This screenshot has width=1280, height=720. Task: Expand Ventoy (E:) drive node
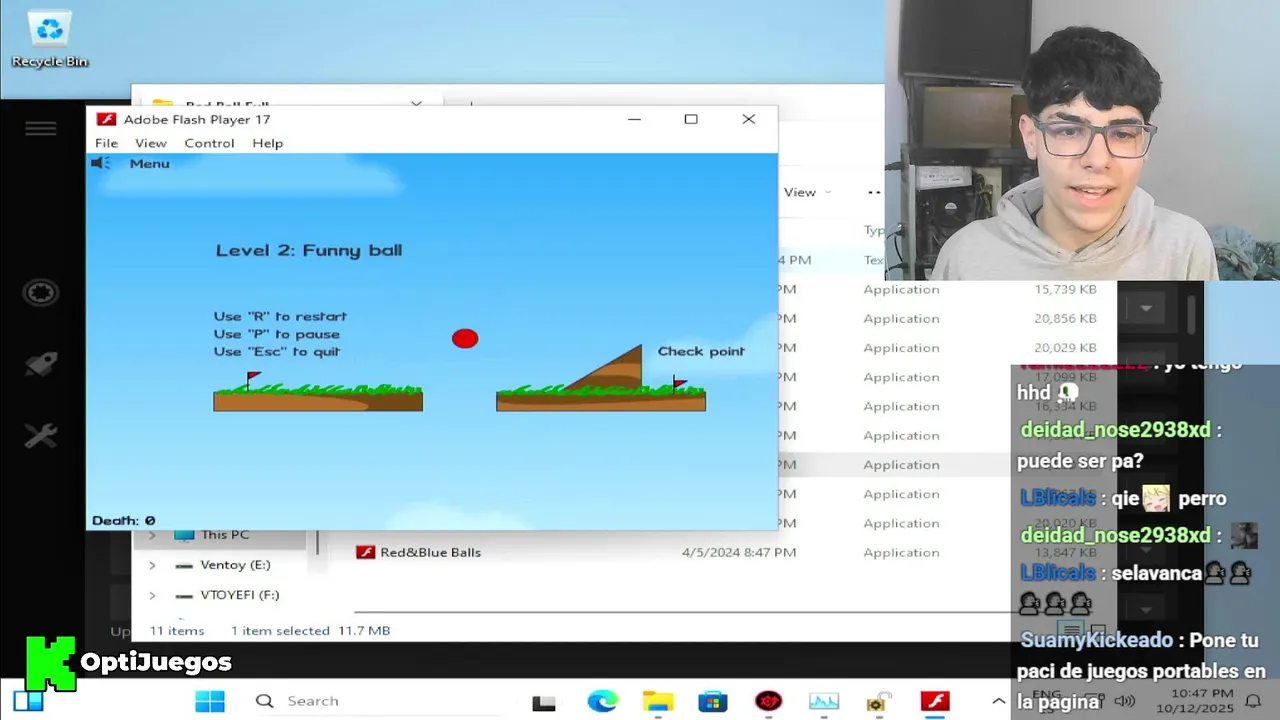tap(152, 565)
